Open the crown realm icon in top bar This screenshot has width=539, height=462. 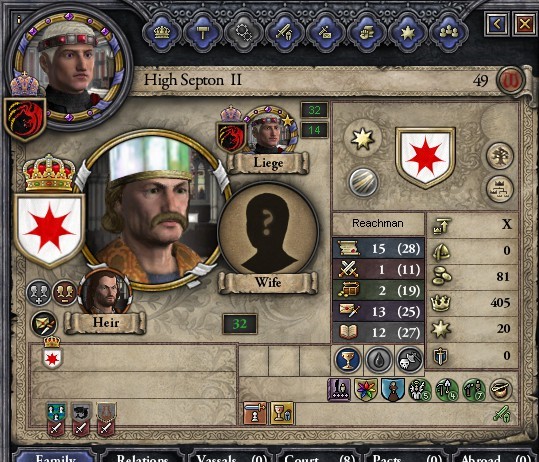click(x=162, y=33)
